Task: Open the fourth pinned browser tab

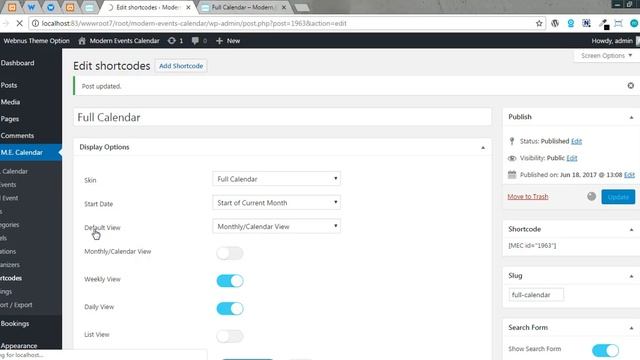Action: click(x=70, y=7)
